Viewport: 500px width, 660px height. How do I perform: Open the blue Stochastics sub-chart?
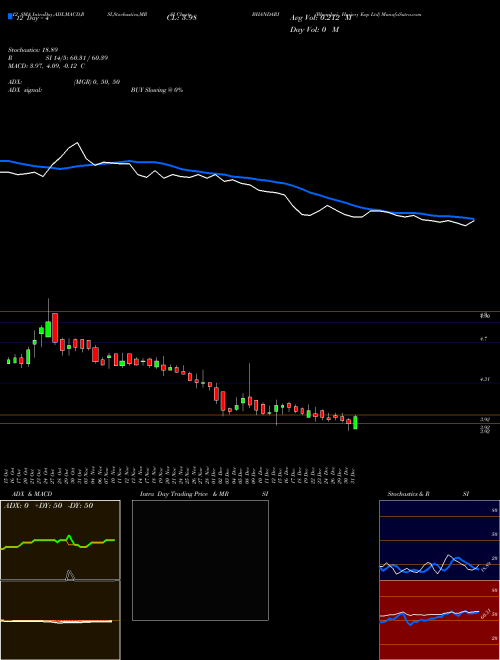439,540
